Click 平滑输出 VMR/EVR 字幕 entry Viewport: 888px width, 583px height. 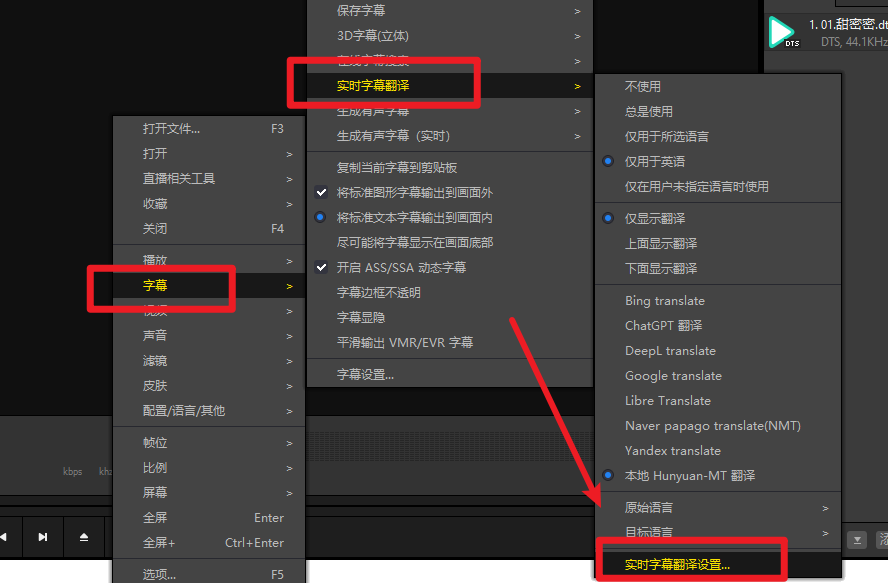point(450,342)
